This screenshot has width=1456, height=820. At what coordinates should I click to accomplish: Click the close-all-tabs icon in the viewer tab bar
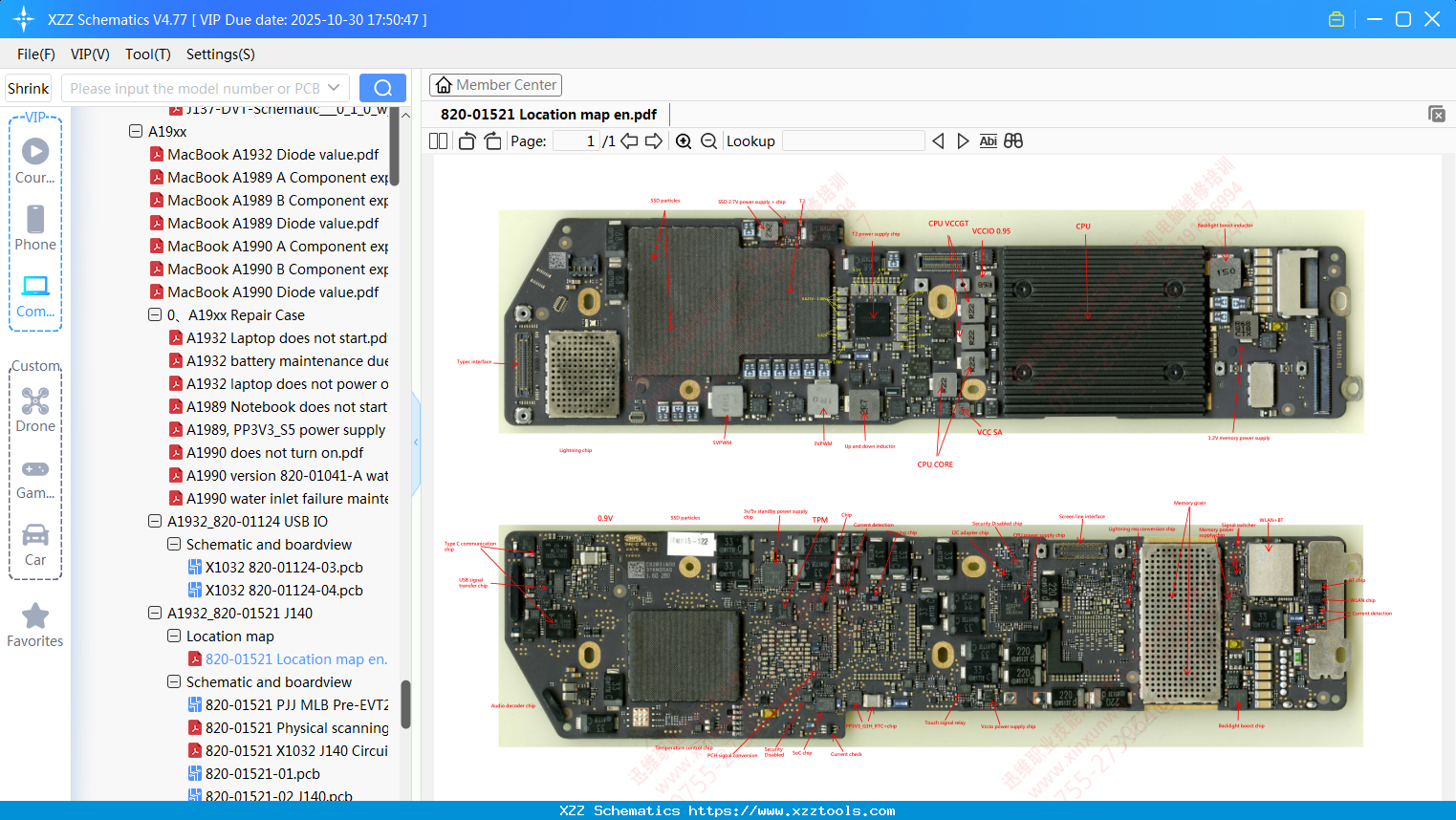tap(1437, 114)
